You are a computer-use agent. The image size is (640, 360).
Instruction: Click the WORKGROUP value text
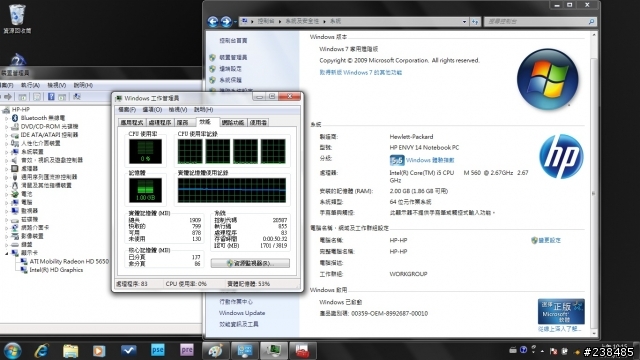click(408, 274)
